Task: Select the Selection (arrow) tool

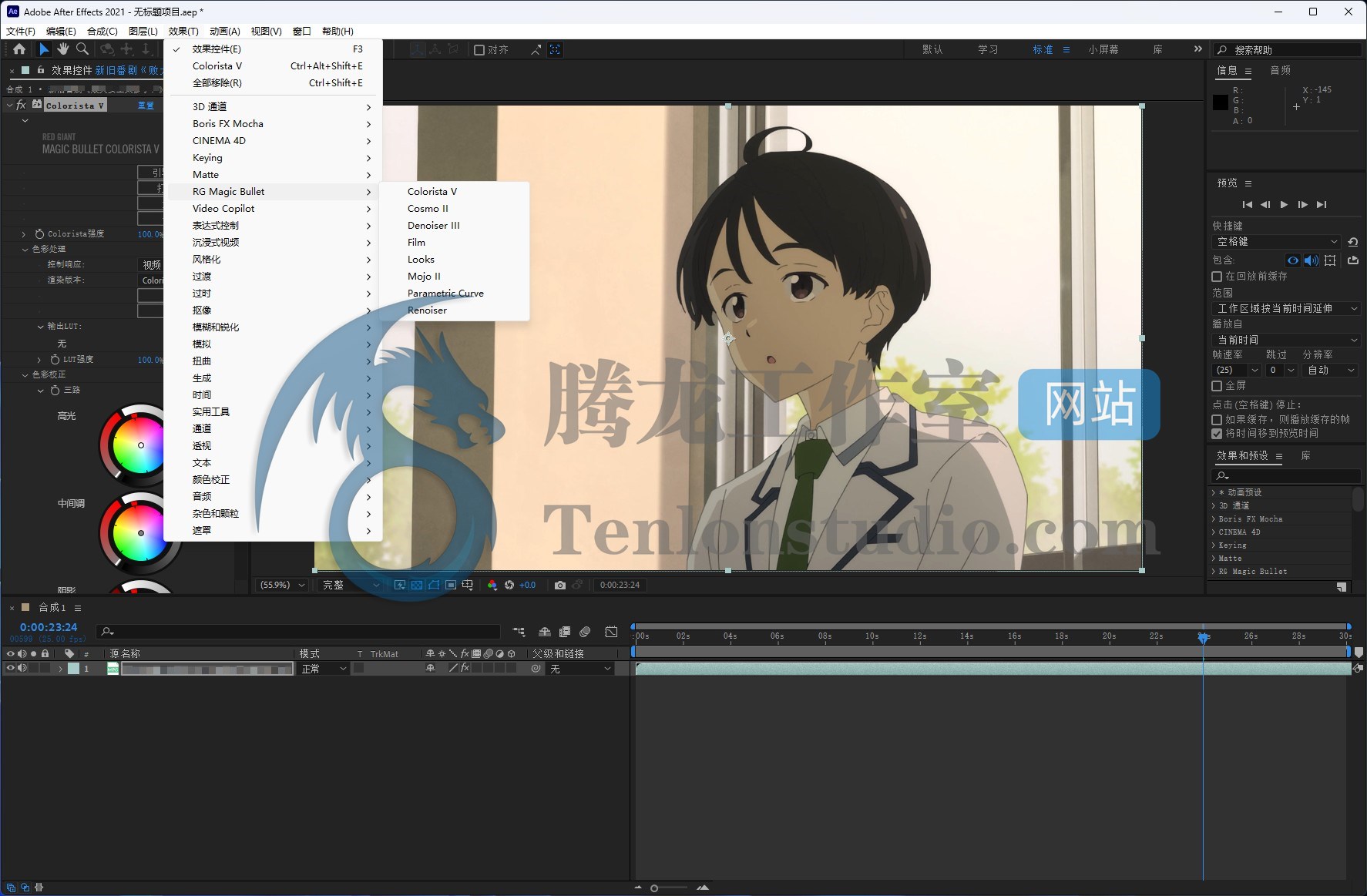Action: tap(44, 49)
